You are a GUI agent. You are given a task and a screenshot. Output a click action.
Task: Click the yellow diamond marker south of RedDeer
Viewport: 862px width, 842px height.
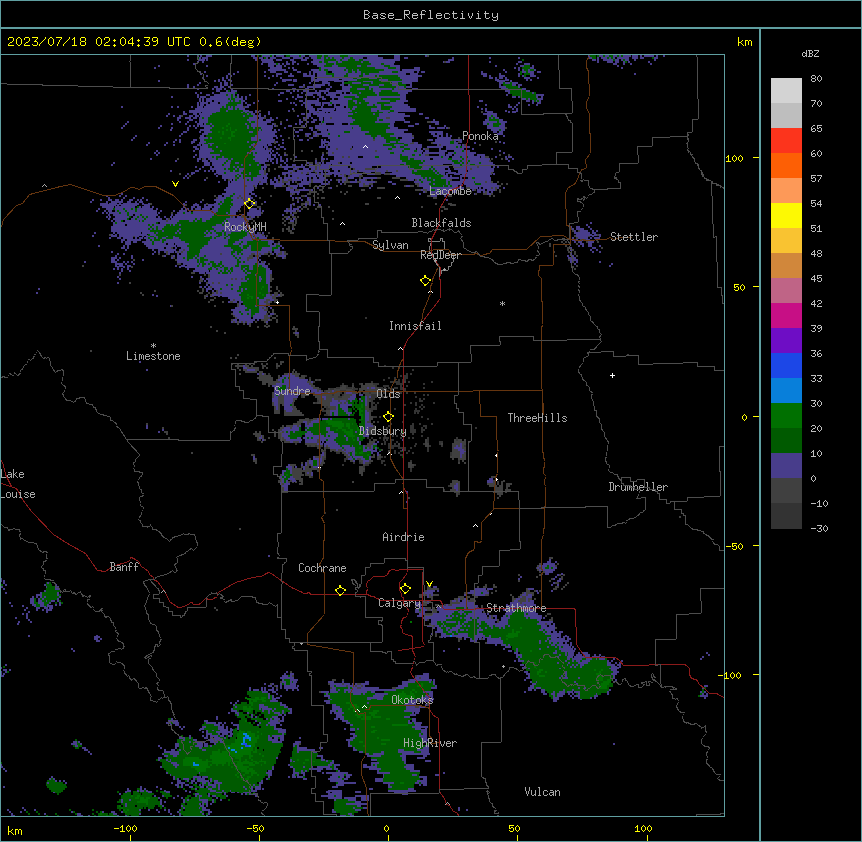pyautogui.click(x=426, y=281)
